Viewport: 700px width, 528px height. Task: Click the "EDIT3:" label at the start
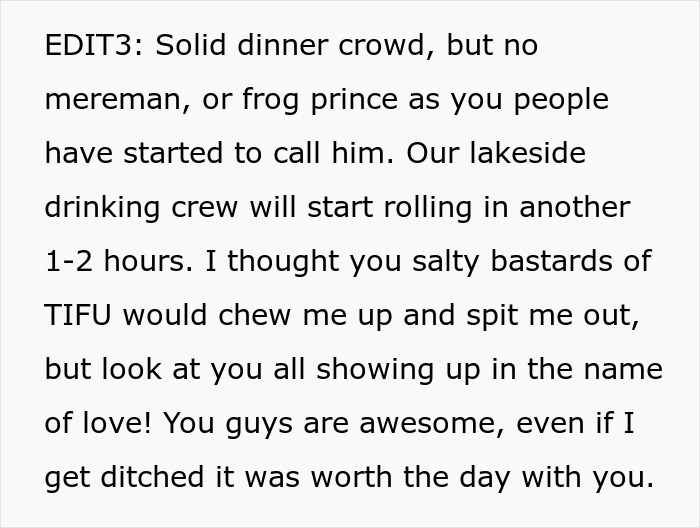coord(94,47)
